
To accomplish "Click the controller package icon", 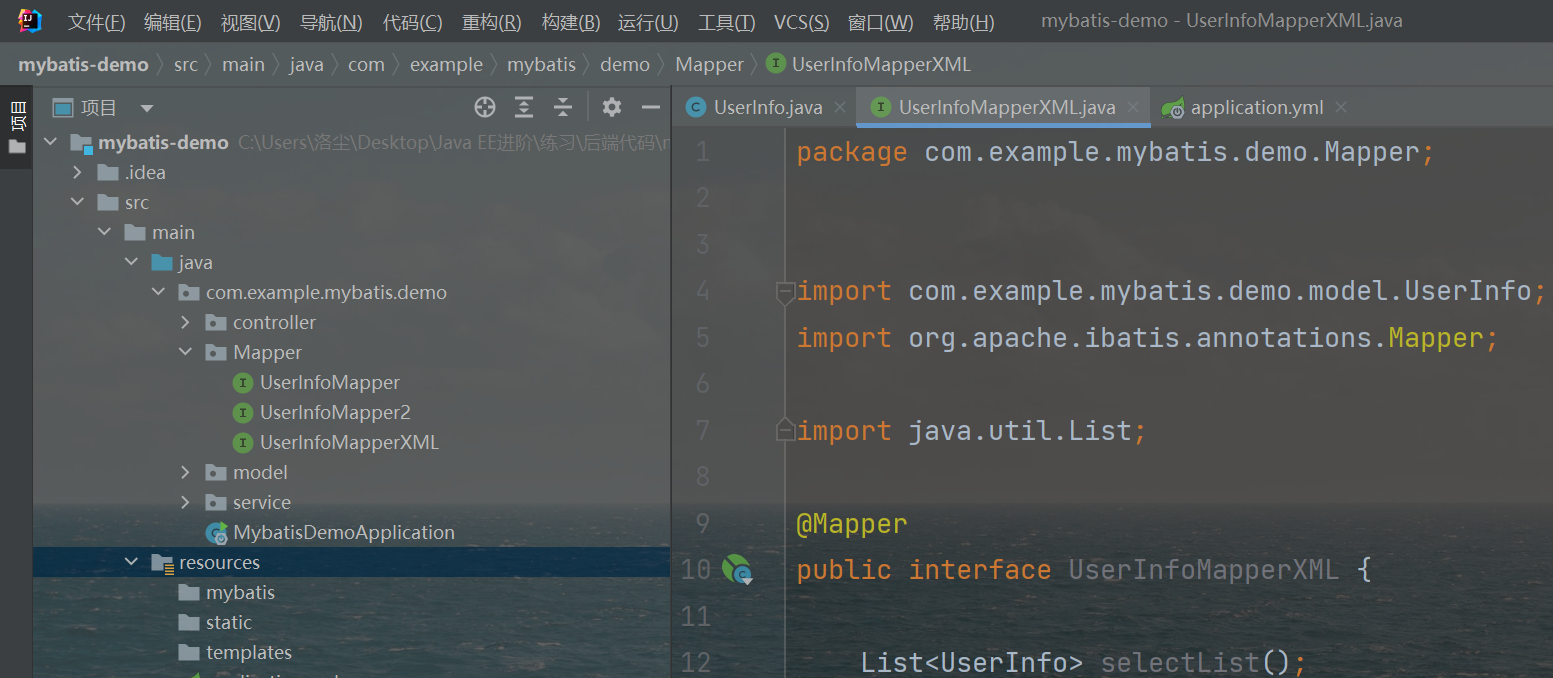I will click(x=216, y=322).
